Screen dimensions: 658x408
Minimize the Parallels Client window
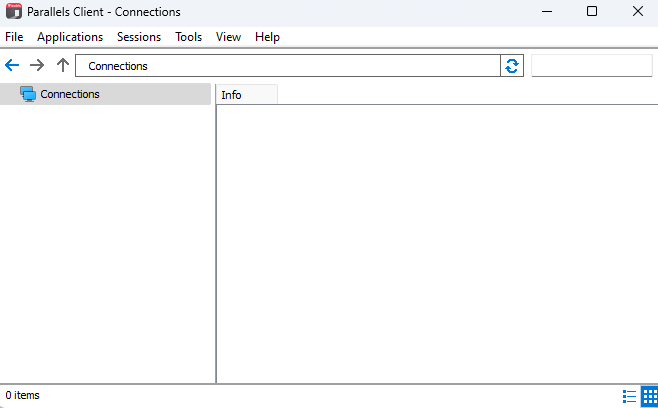(547, 11)
